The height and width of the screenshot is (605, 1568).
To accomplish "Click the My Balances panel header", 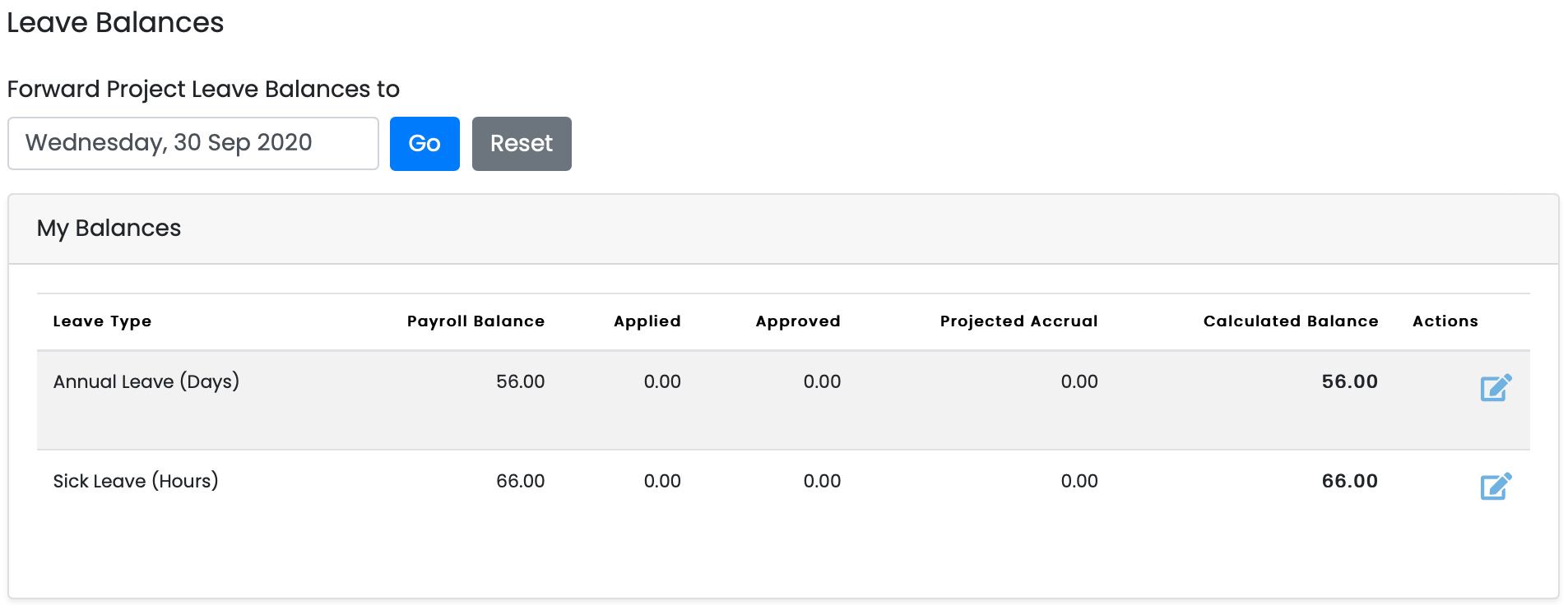I will [109, 229].
